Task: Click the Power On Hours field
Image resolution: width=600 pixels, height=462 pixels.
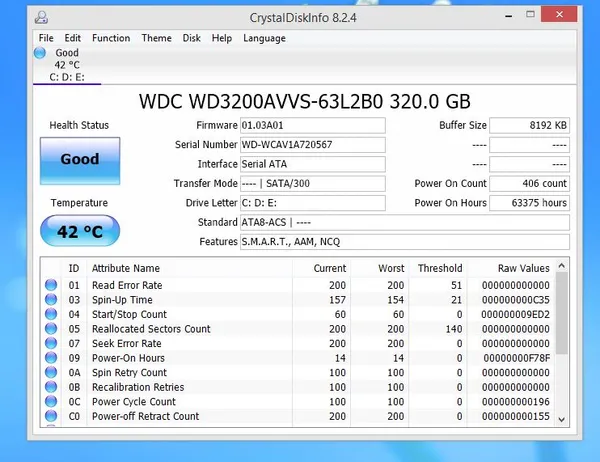Action: 530,203
